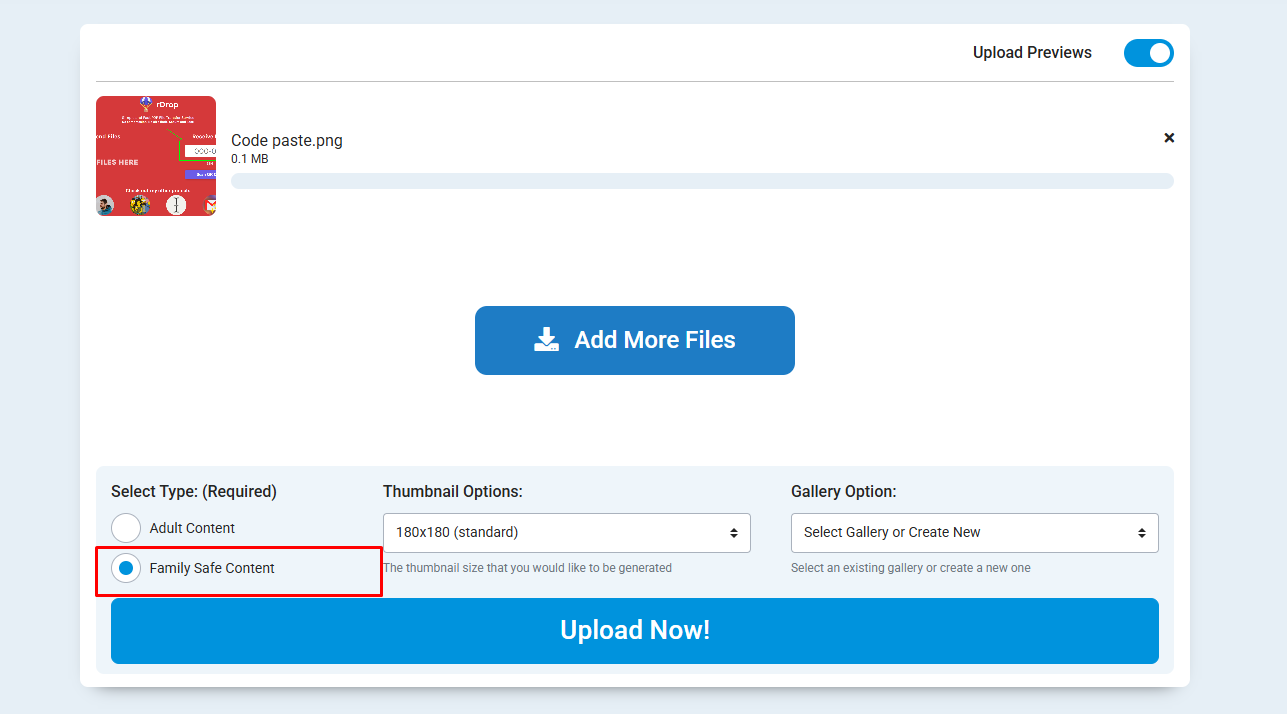Select the Adult Content radio button

pos(126,528)
